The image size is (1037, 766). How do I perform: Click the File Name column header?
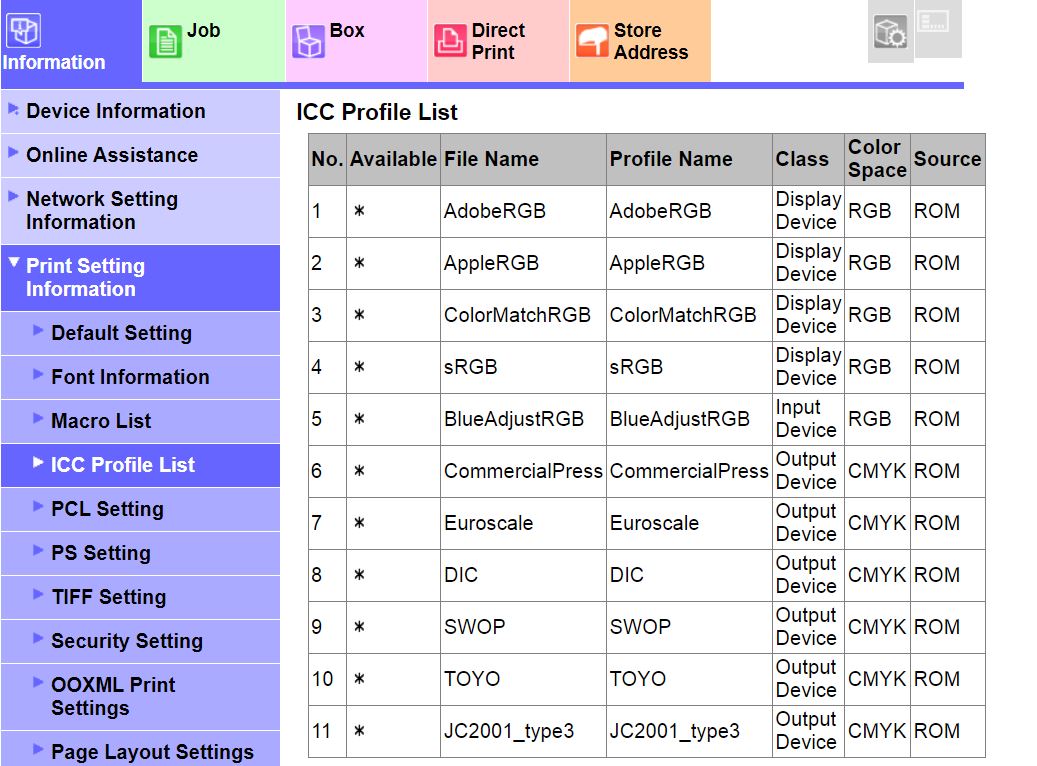coord(523,159)
